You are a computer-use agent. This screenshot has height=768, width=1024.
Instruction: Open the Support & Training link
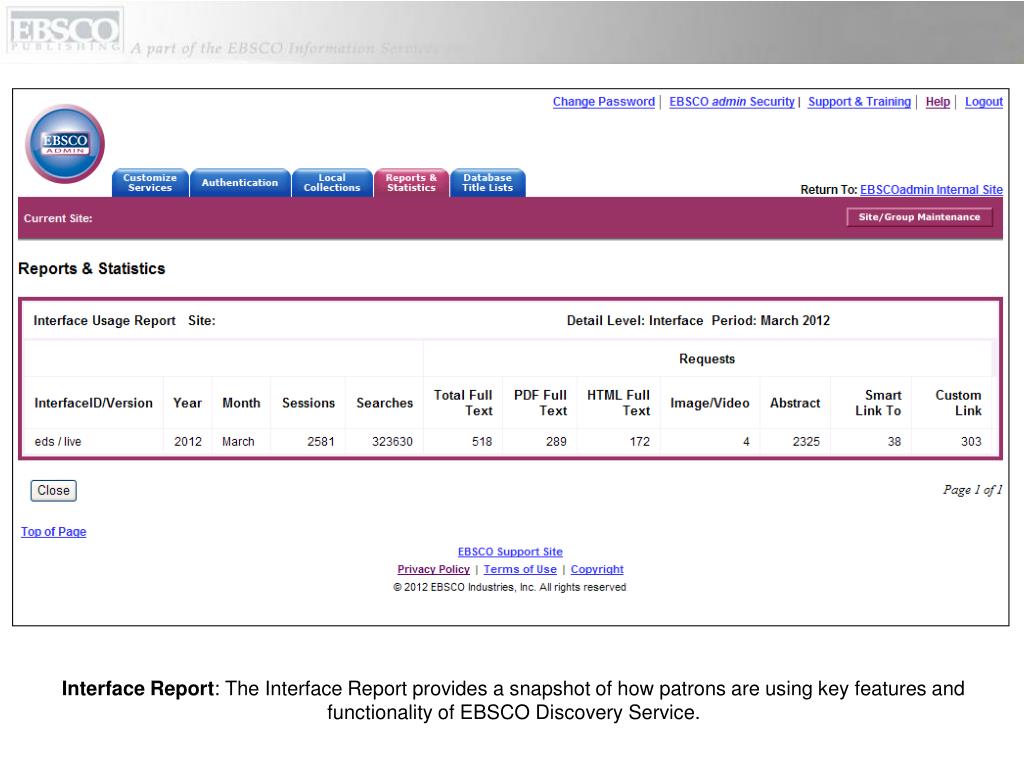click(859, 102)
